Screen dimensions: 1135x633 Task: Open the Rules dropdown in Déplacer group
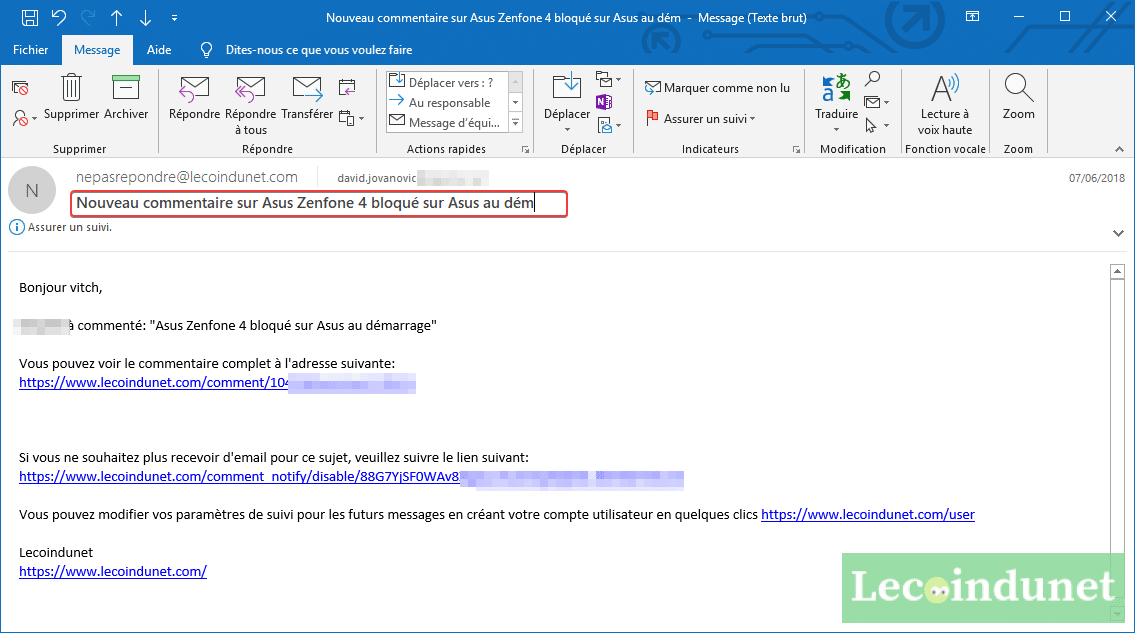coord(608,78)
